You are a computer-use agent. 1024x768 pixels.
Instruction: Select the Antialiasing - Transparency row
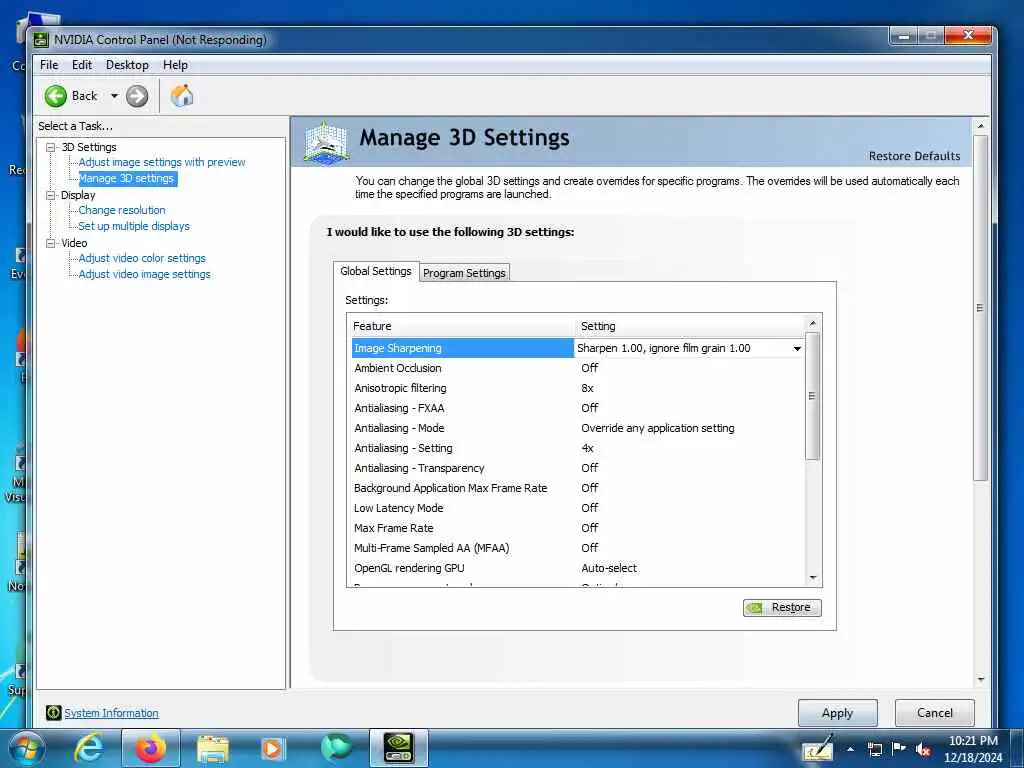pyautogui.click(x=577, y=468)
